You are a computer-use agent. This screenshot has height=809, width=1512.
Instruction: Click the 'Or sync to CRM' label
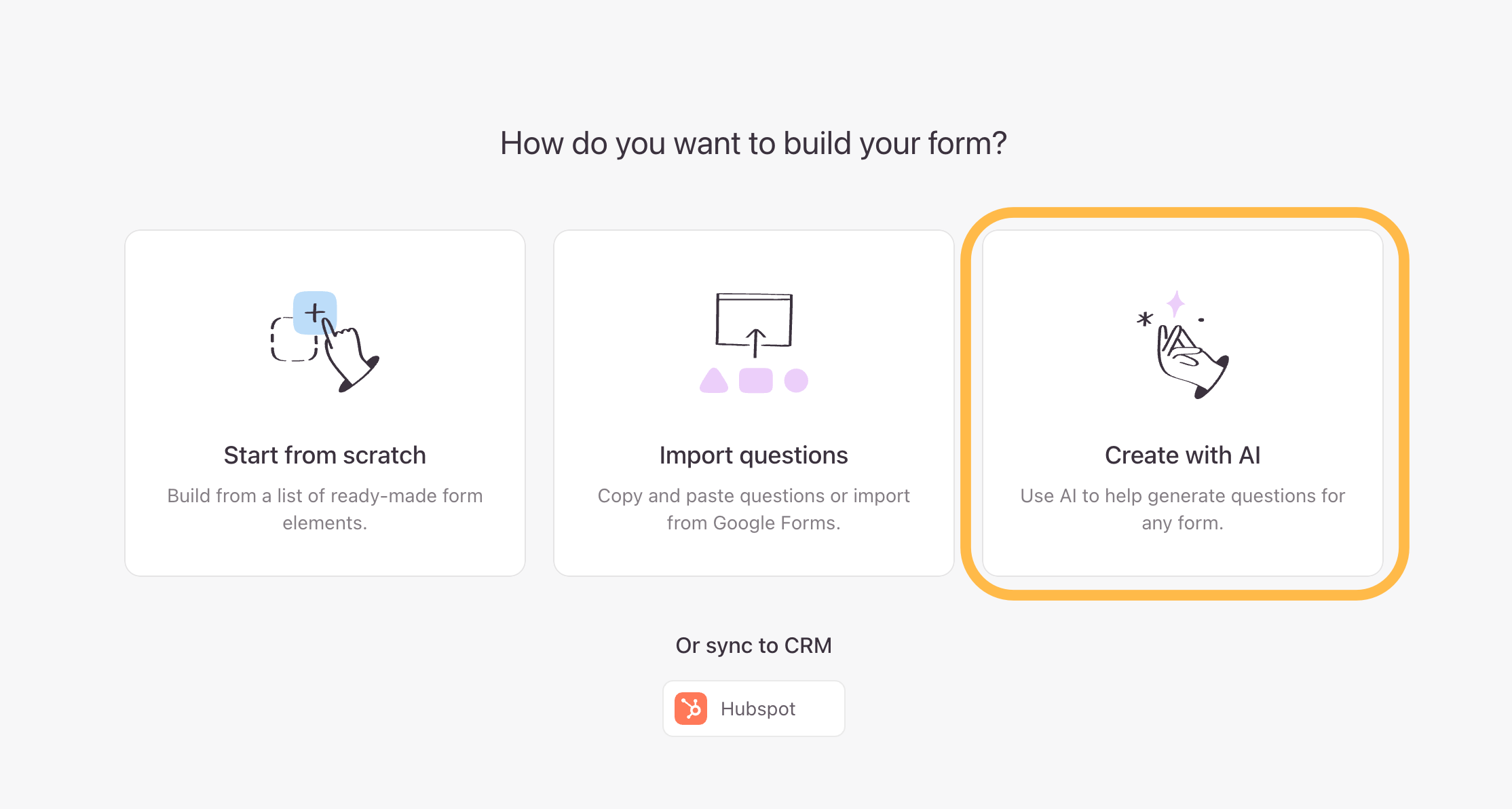[754, 645]
